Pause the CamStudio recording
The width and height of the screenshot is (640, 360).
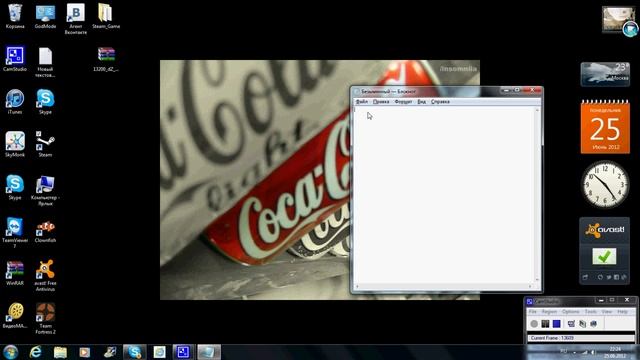coord(545,324)
